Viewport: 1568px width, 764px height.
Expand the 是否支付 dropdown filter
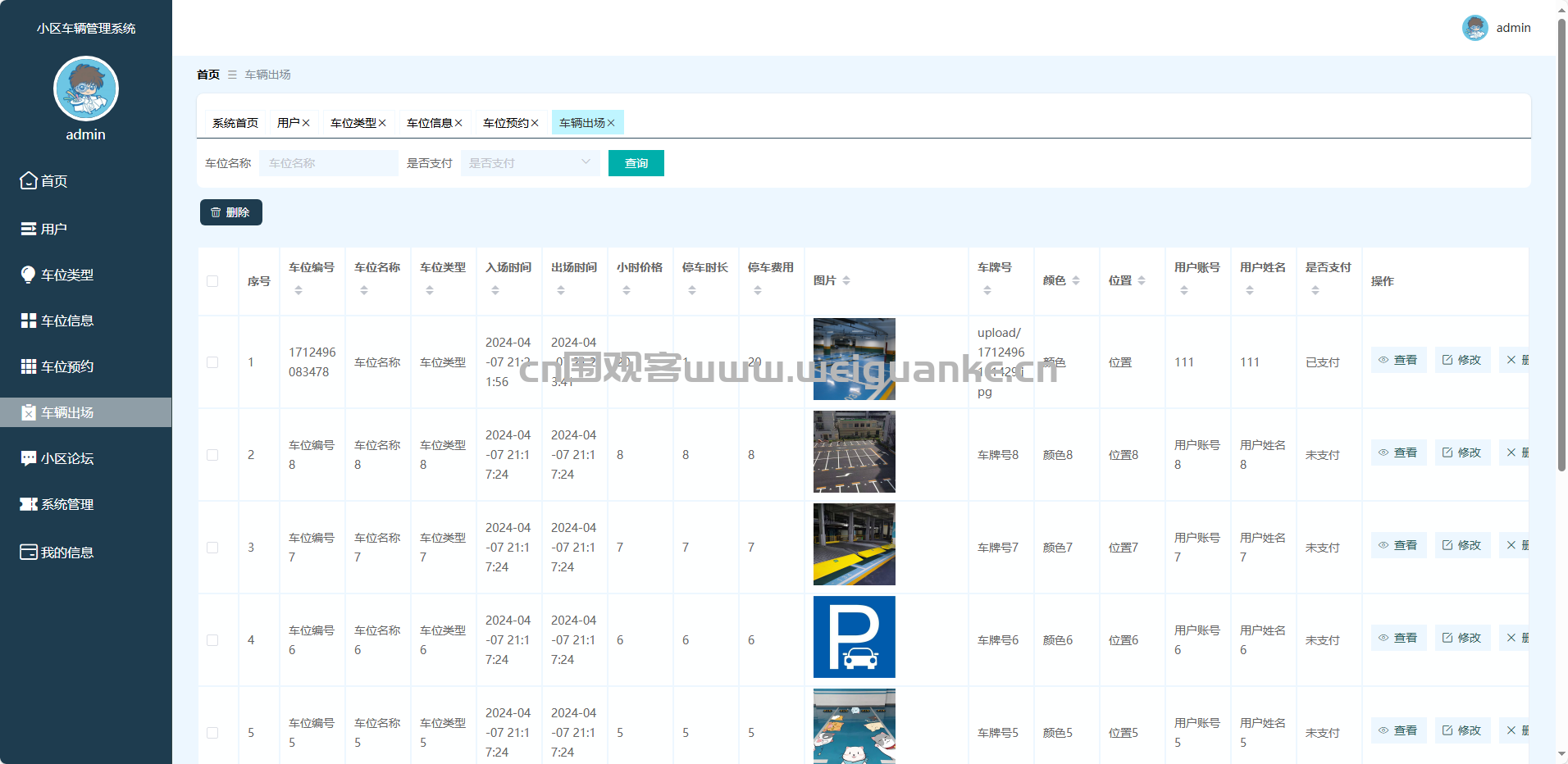click(530, 163)
